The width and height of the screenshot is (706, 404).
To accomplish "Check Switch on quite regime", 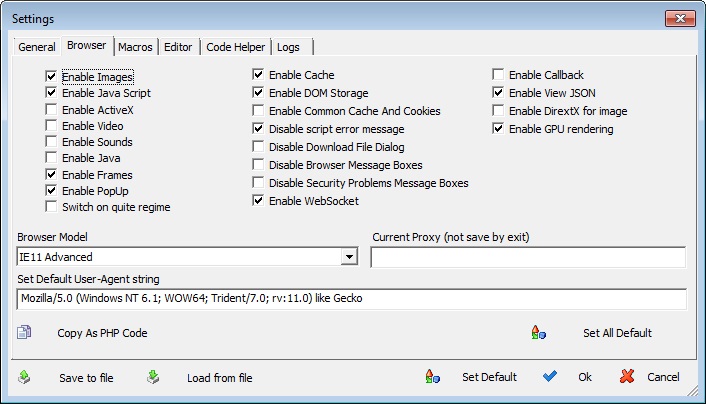I will 51,207.
